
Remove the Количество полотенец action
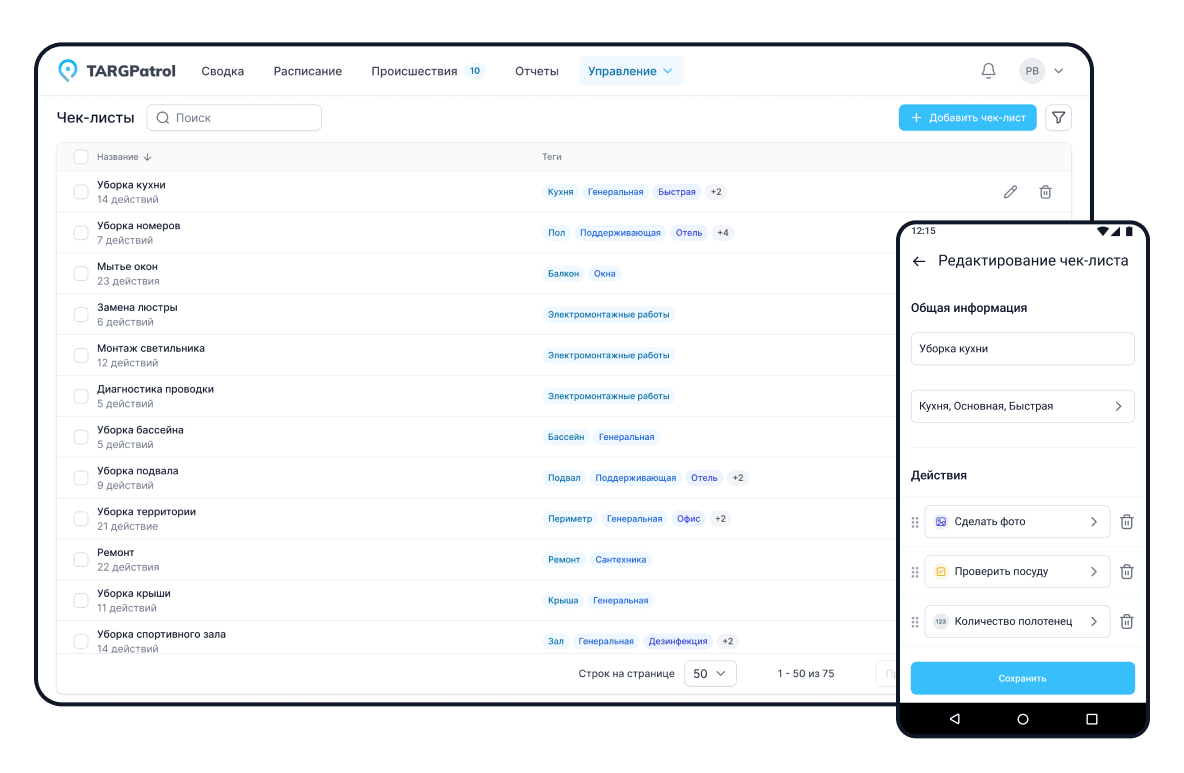[1126, 622]
